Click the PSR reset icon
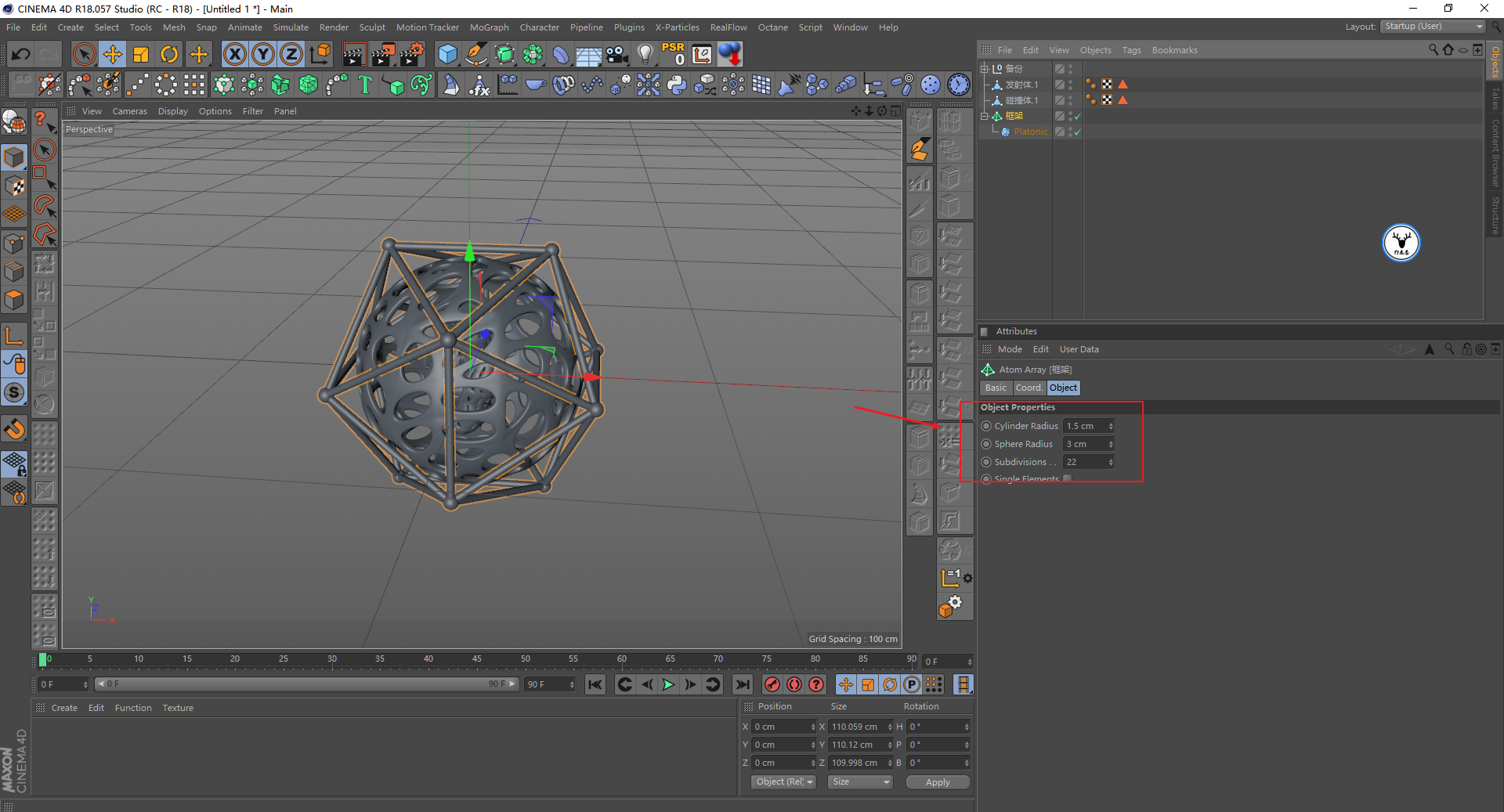The image size is (1504, 812). (x=674, y=54)
